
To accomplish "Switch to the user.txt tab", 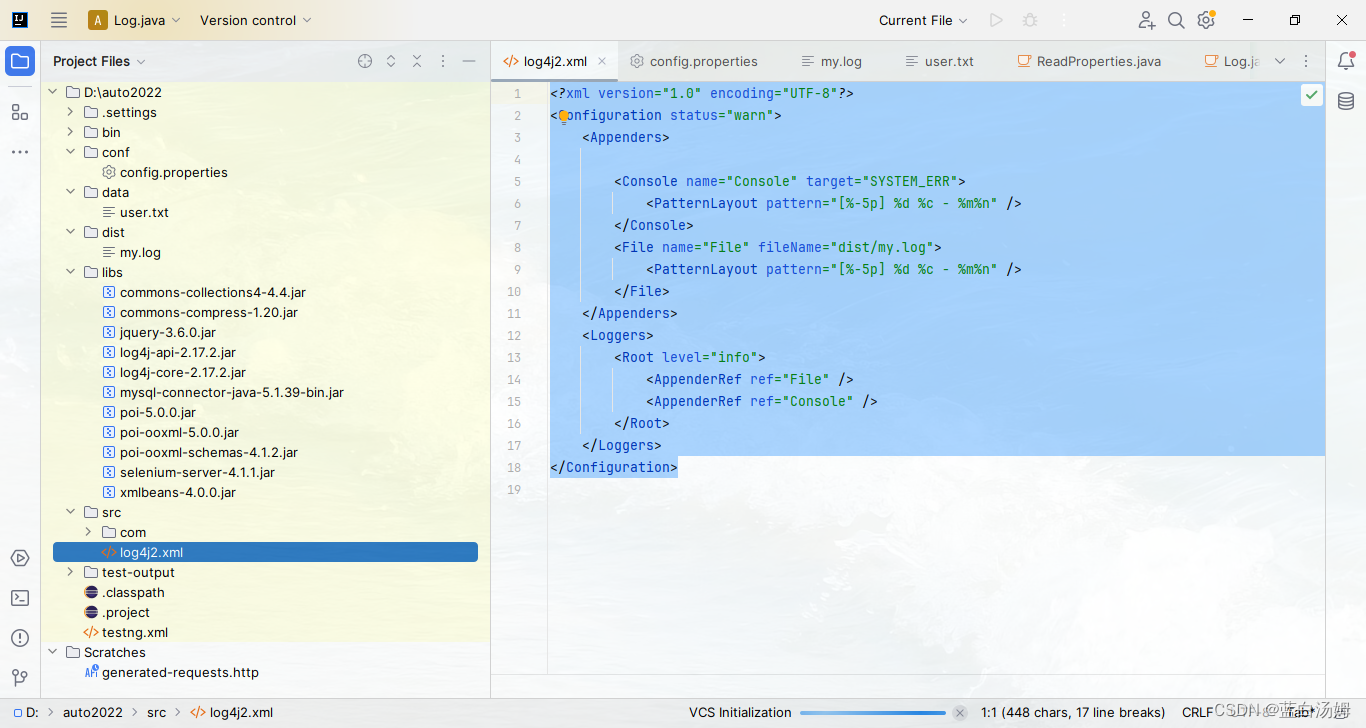I will coord(939,61).
